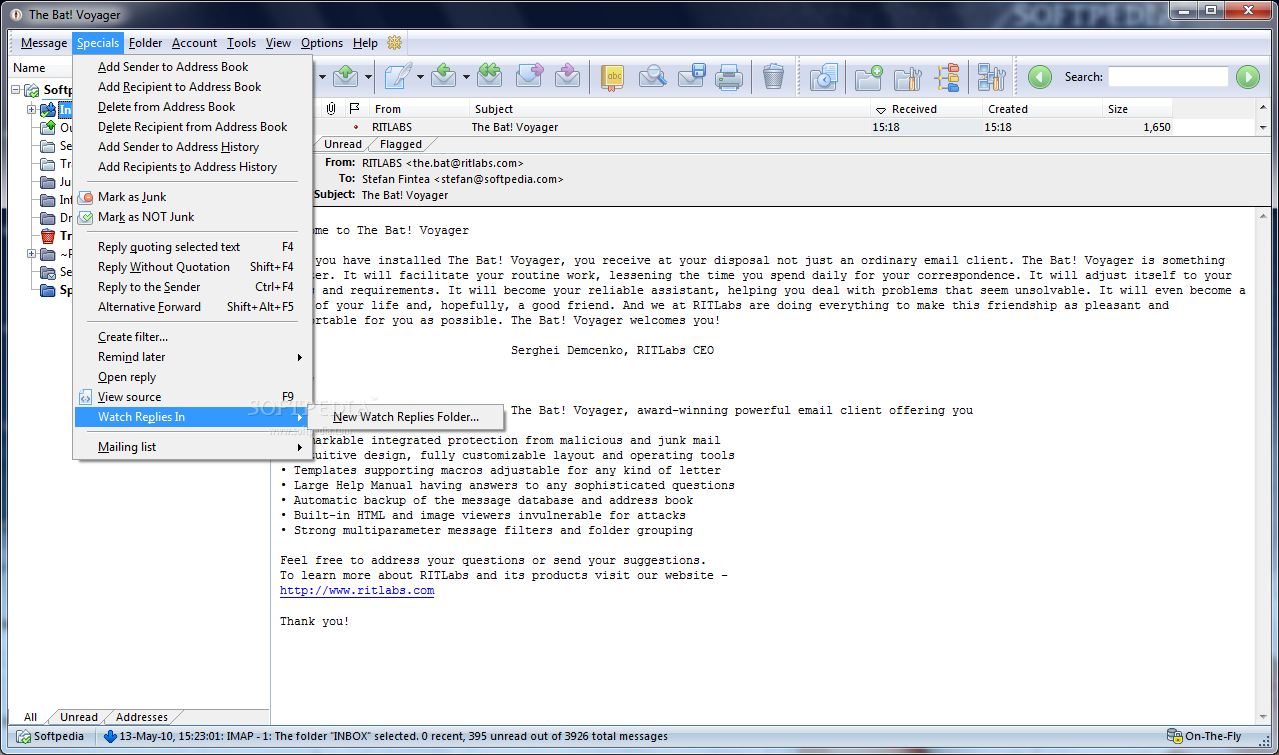Switch to Unread tab below the folder tree
1279x755 pixels.
[x=79, y=717]
